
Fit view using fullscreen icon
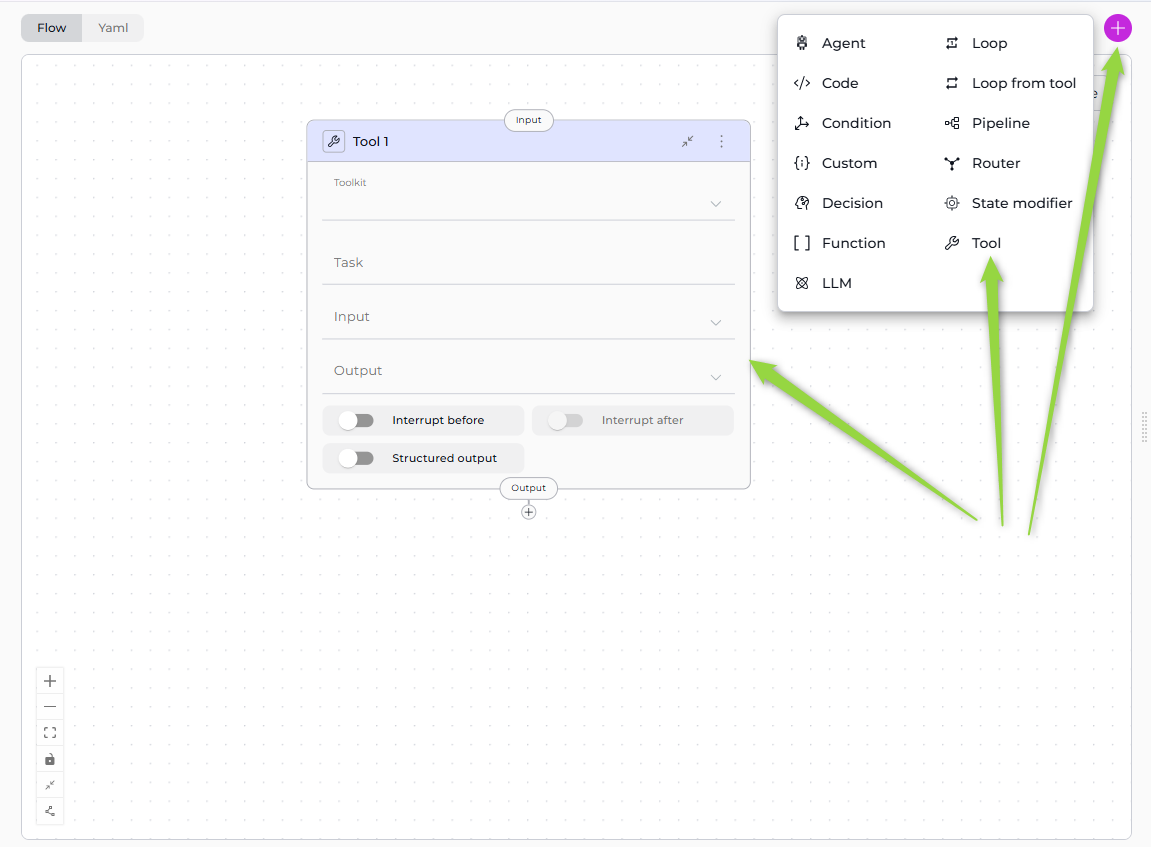[50, 733]
